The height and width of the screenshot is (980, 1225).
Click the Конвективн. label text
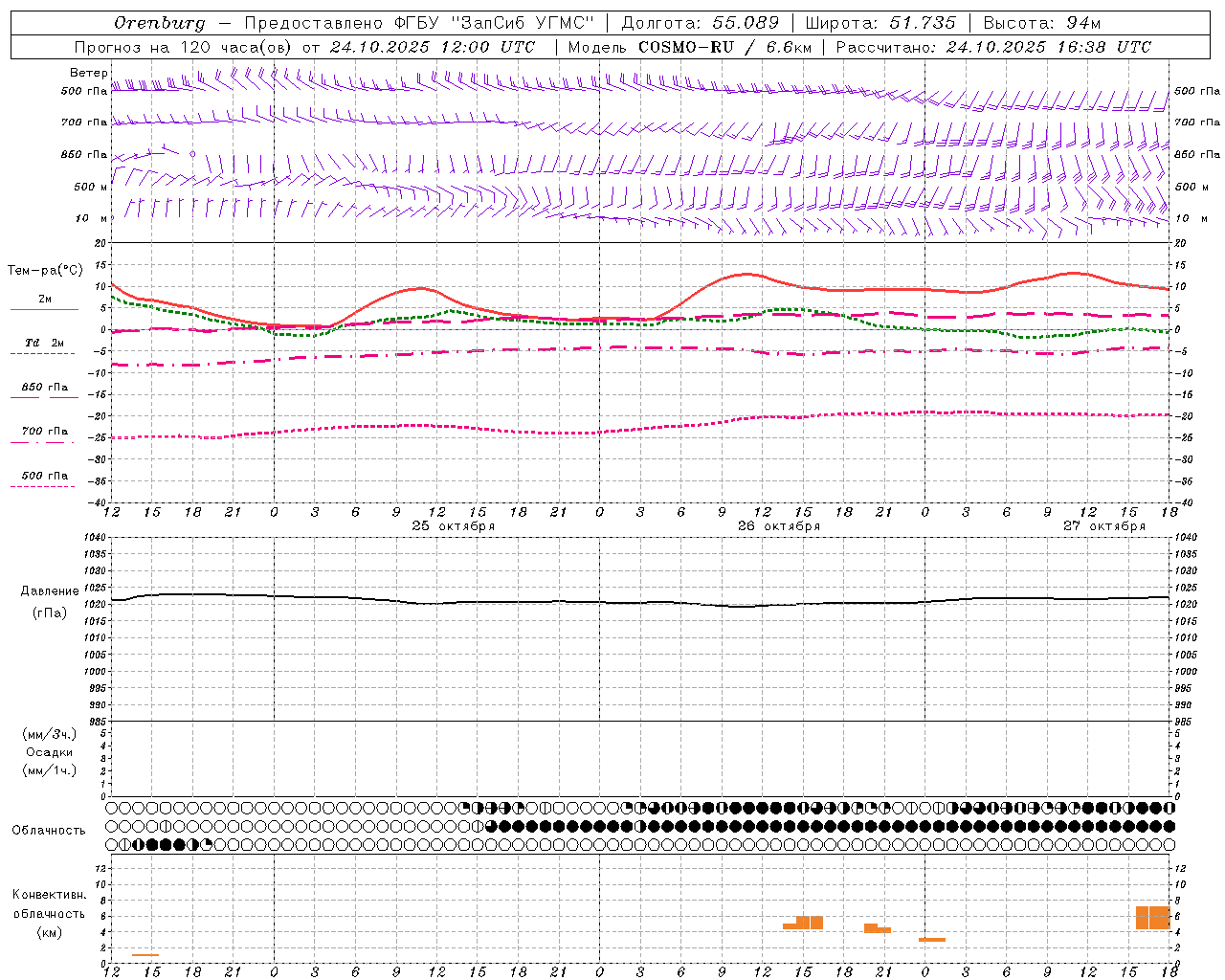click(x=50, y=895)
